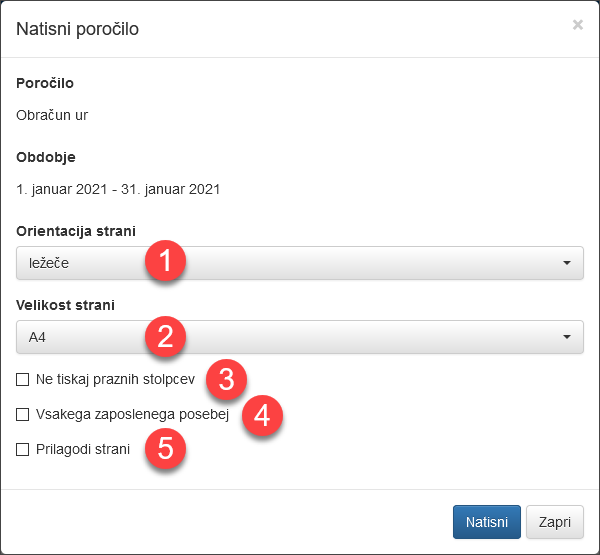Click the red number 5 badge
Screen dimensions: 600x555
pyautogui.click(x=166, y=449)
